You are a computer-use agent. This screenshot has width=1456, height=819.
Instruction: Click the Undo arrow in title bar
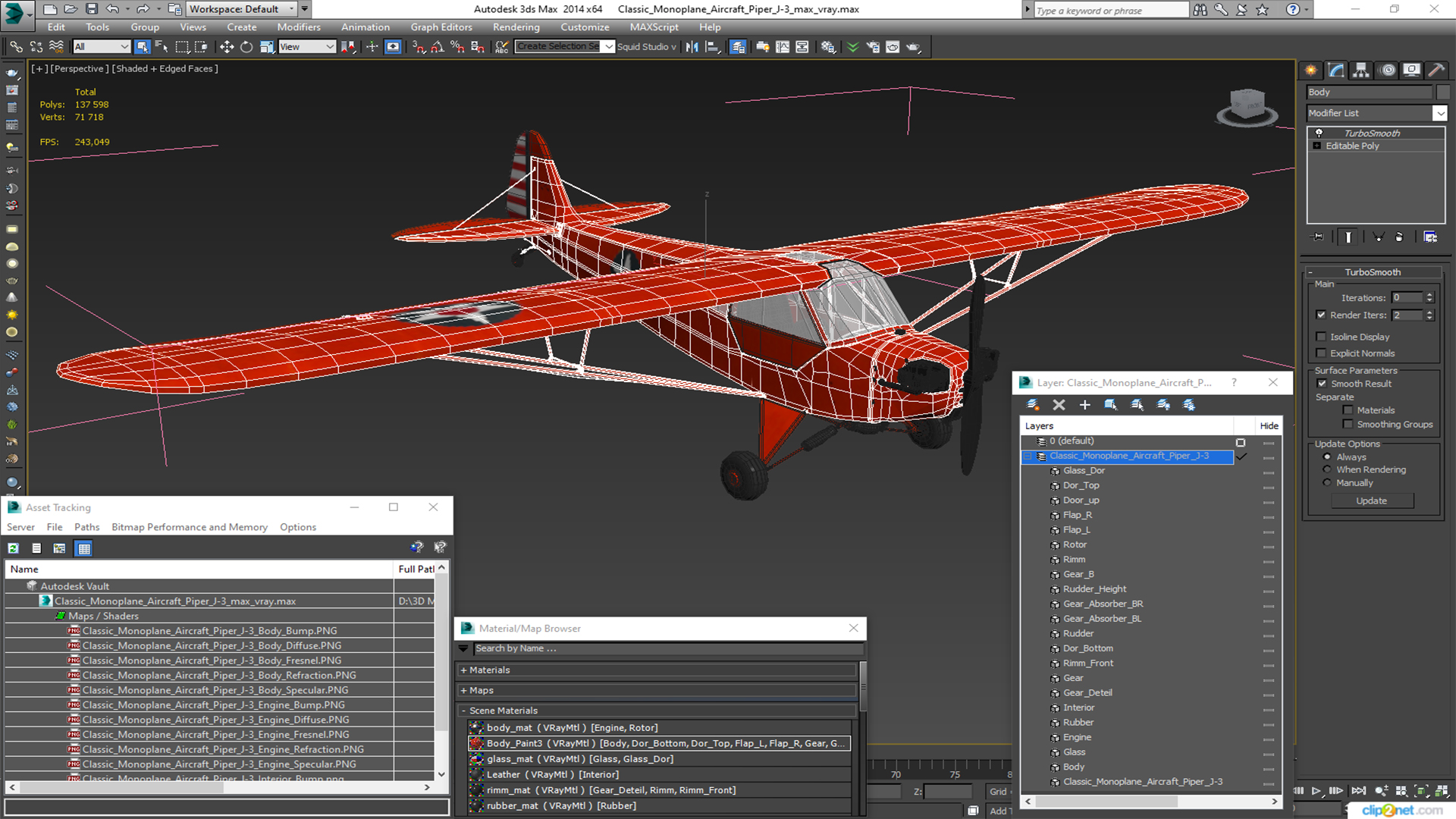click(x=112, y=9)
